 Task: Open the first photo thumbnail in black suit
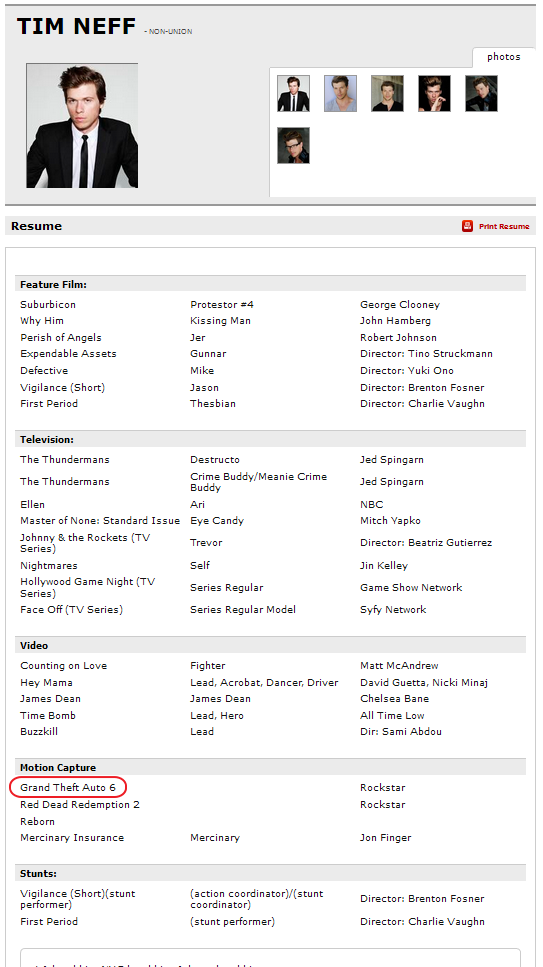click(x=293, y=94)
